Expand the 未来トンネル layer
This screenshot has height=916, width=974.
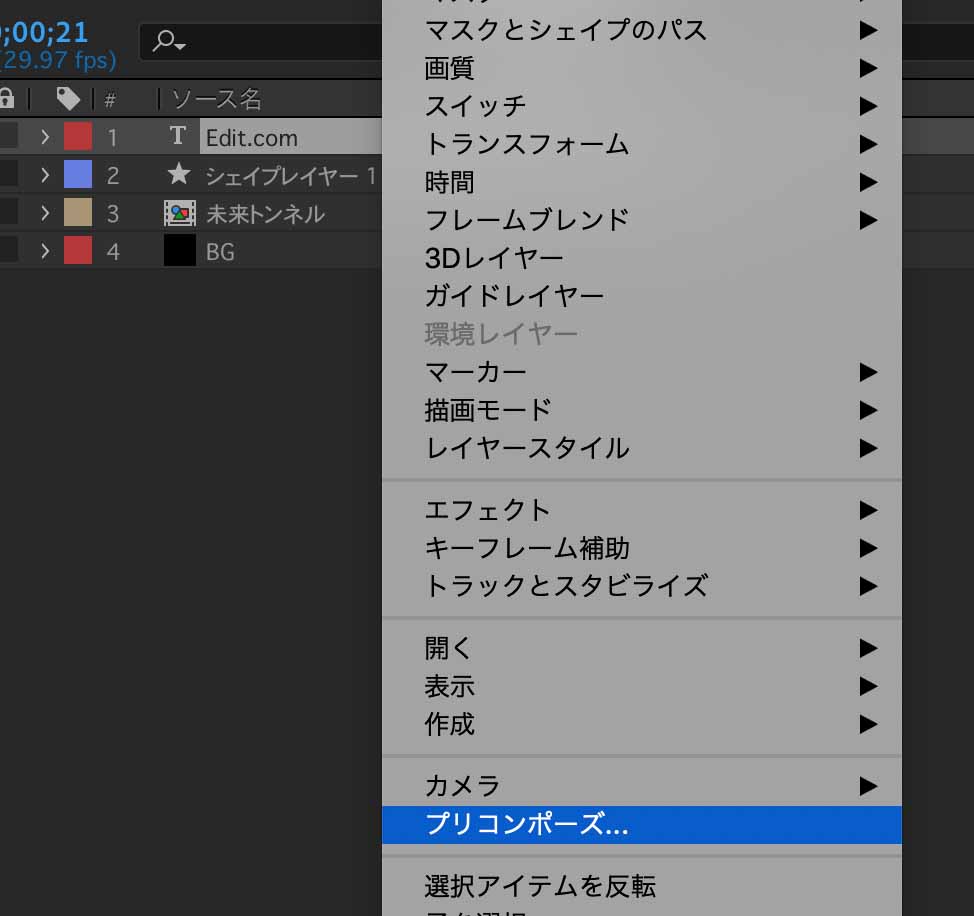pos(45,214)
